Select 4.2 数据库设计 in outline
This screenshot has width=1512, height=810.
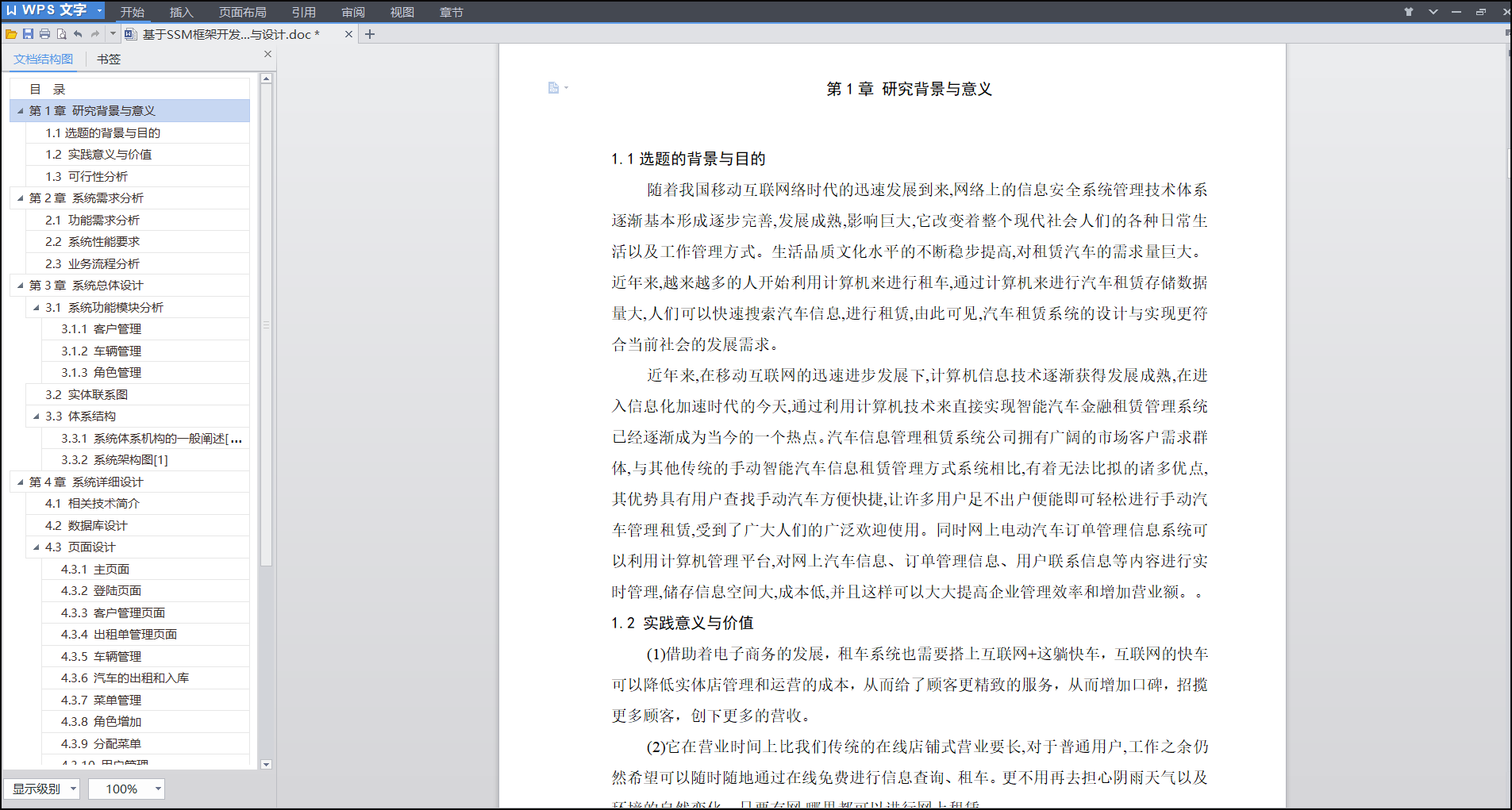tap(138, 525)
